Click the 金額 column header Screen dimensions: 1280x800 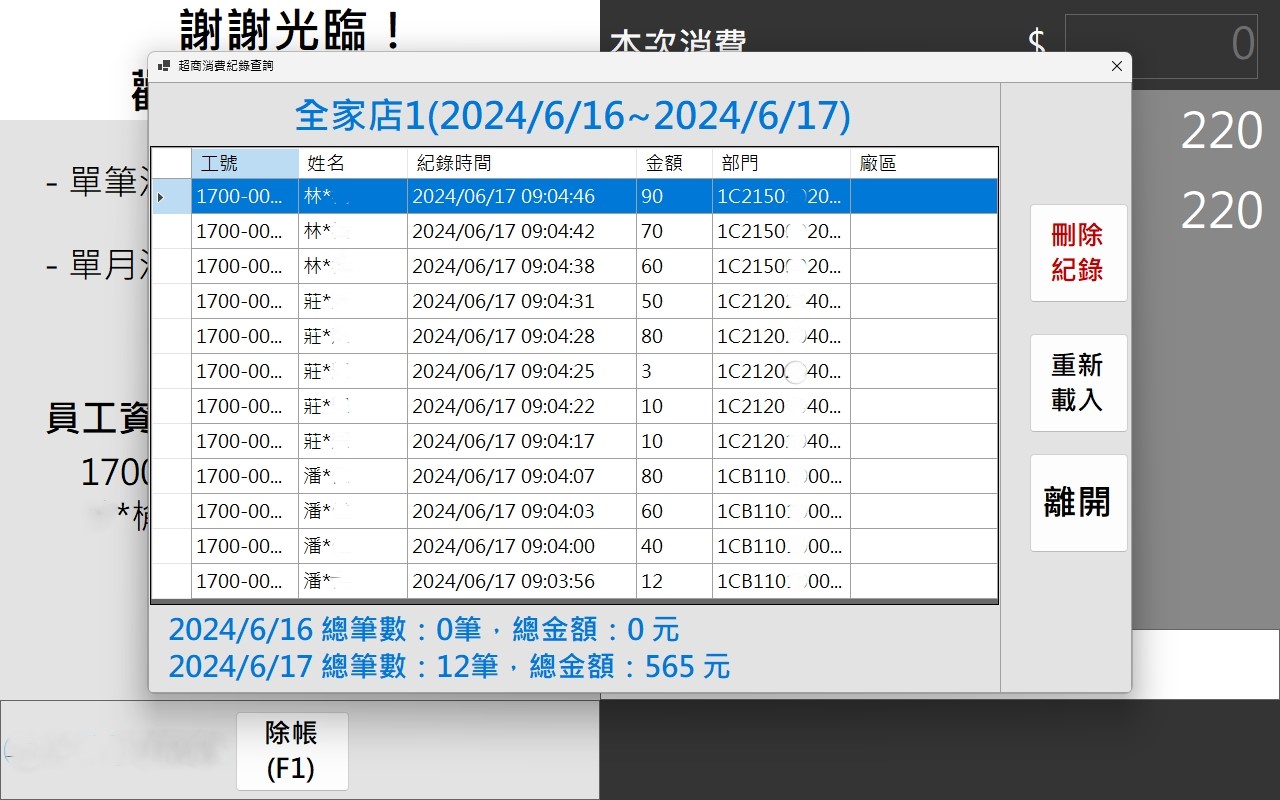[673, 163]
